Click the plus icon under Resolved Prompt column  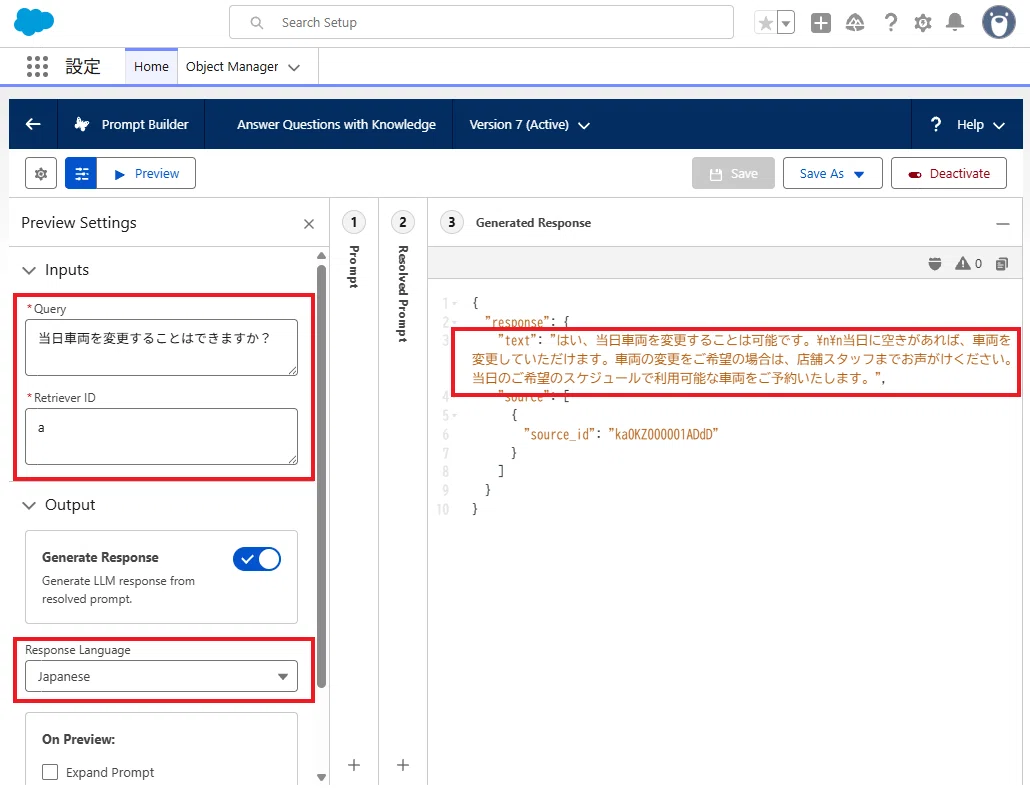[403, 764]
